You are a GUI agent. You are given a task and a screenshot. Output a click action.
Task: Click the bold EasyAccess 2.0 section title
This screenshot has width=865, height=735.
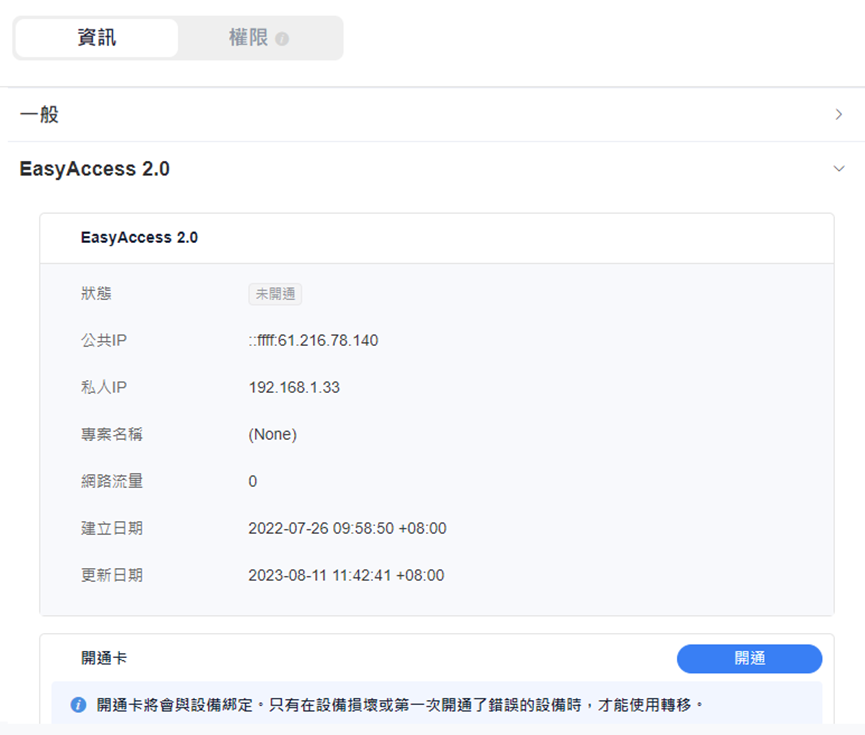click(x=94, y=168)
